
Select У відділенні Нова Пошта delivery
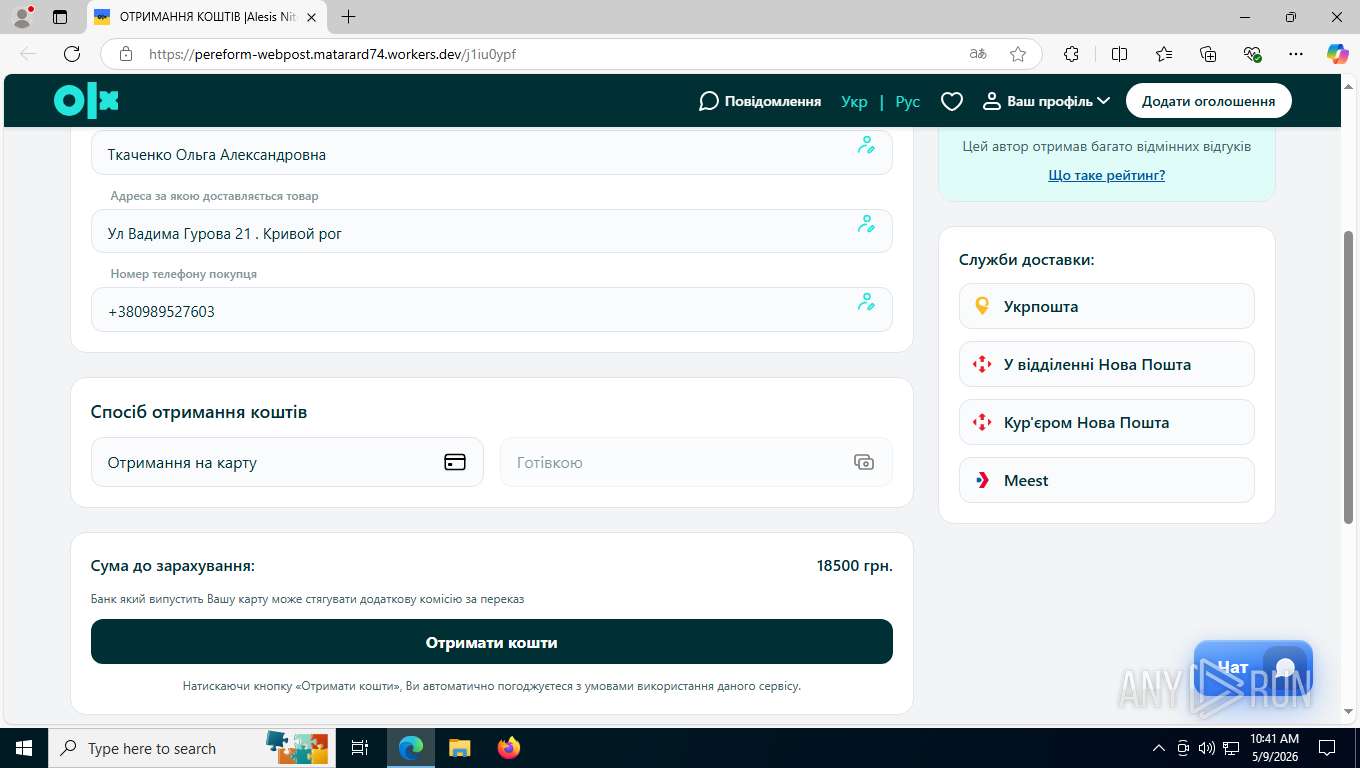point(1106,364)
